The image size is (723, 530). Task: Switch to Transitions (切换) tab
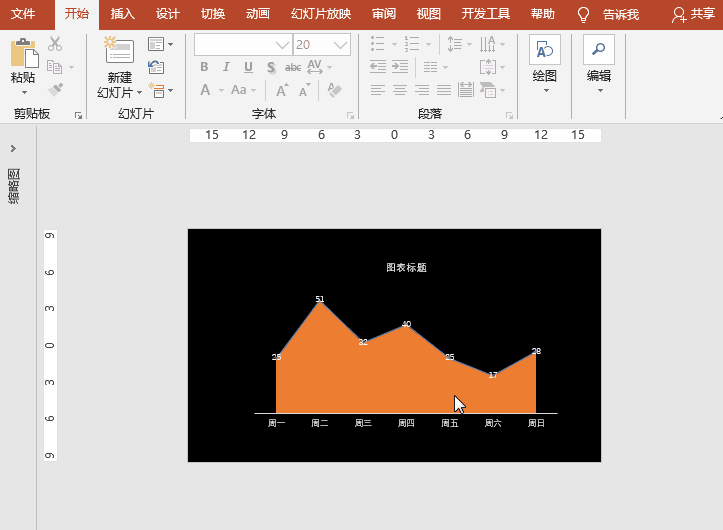(213, 14)
